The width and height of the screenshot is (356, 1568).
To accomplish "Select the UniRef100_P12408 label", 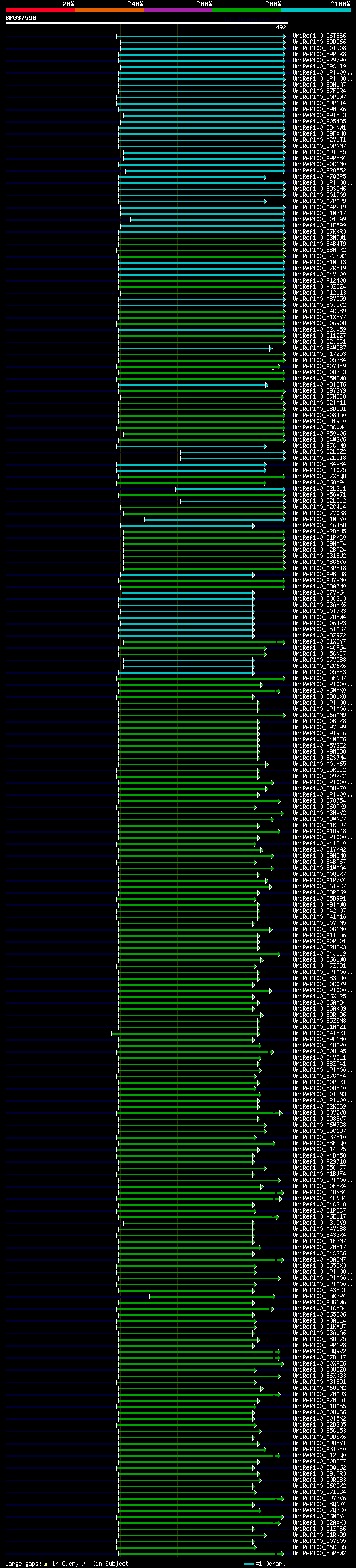I will coord(319,280).
